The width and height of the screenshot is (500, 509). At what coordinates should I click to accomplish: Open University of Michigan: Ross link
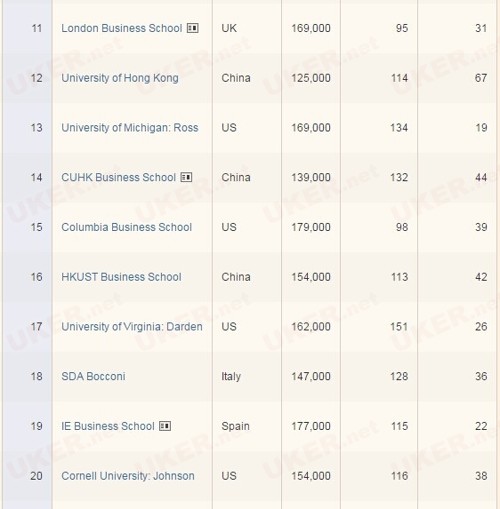click(130, 128)
